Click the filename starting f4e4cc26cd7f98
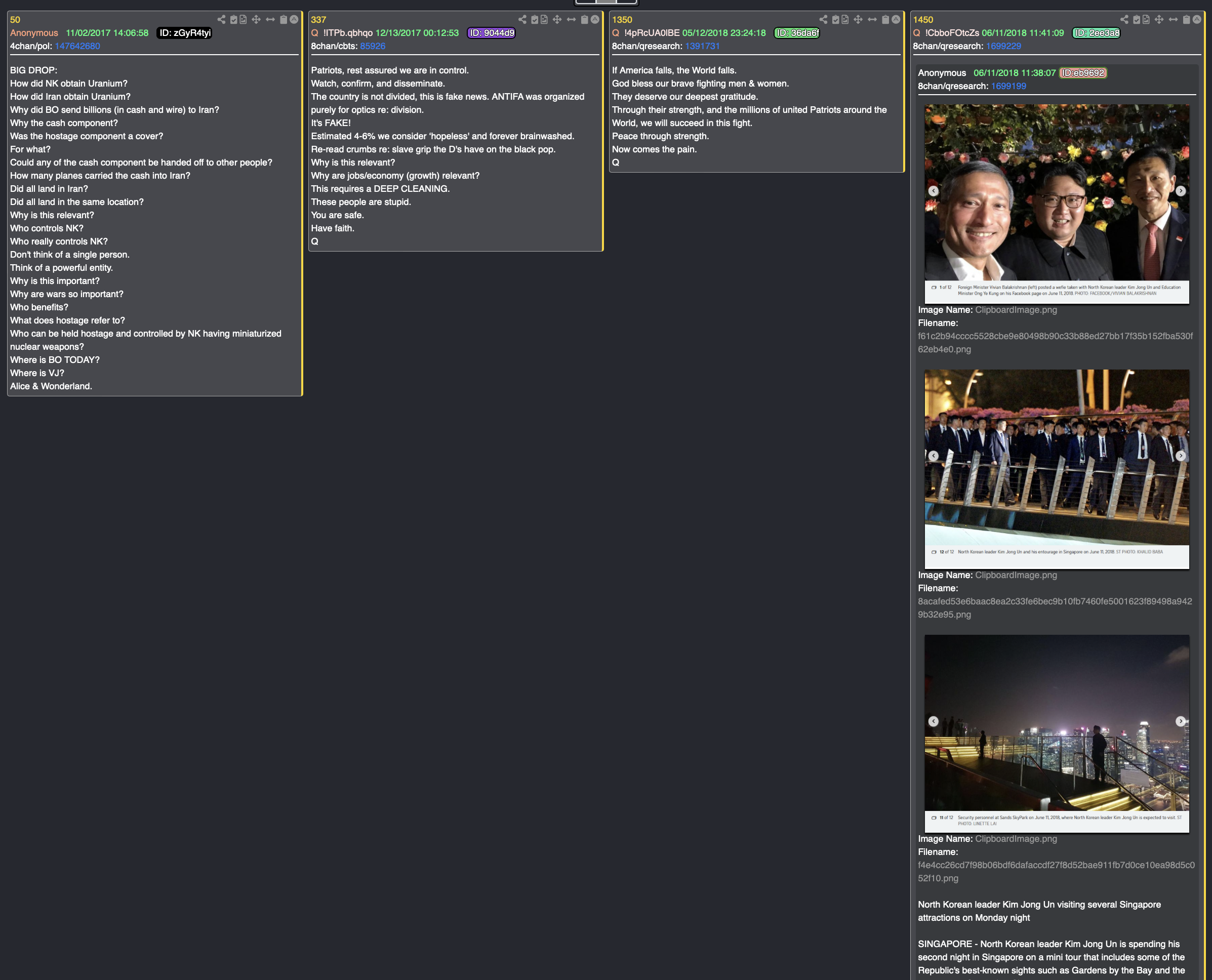 [x=1056, y=872]
